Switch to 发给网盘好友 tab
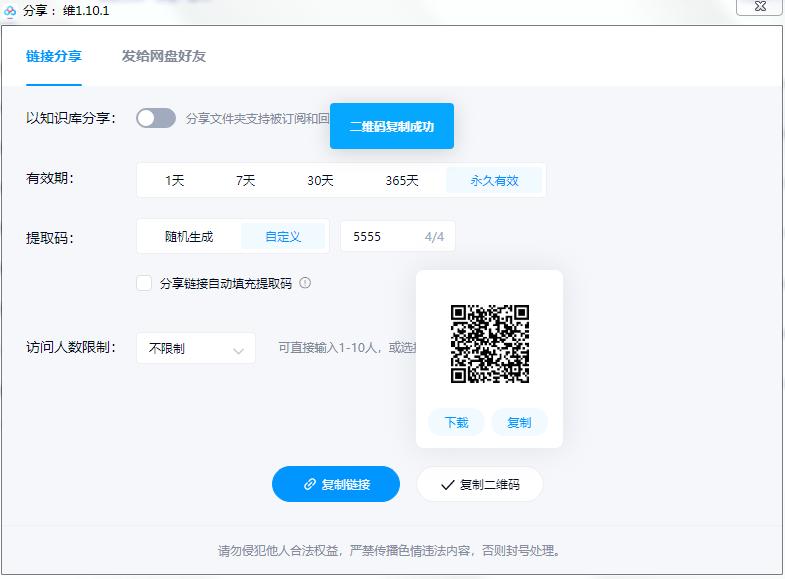Image resolution: width=785 pixels, height=579 pixels. (164, 56)
